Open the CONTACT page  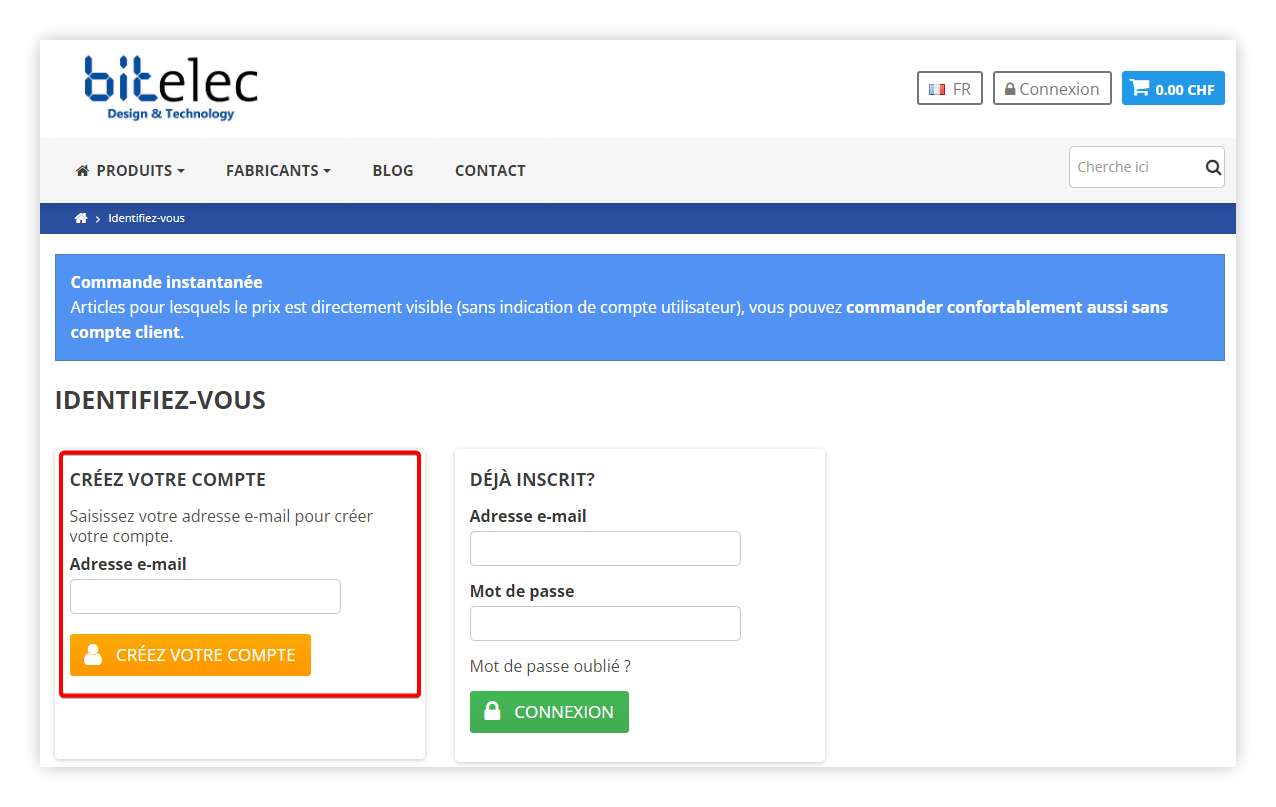pos(490,170)
